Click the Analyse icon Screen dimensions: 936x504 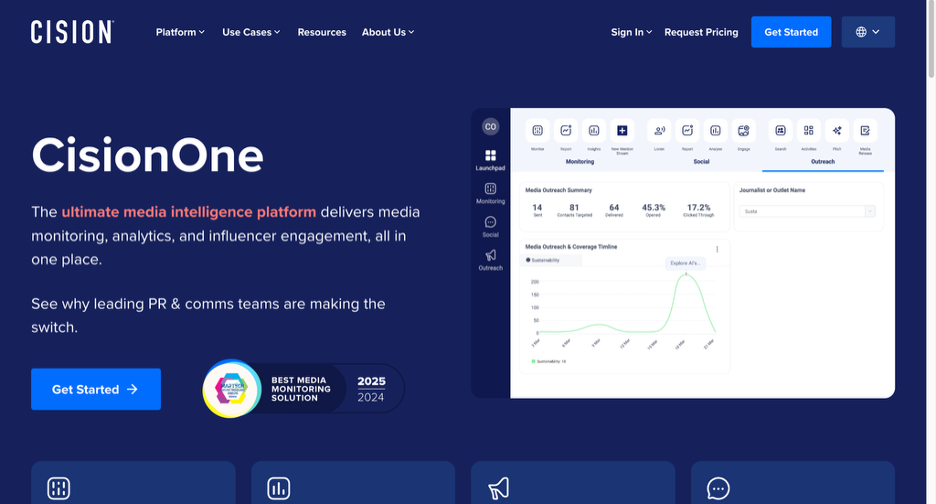(715, 130)
